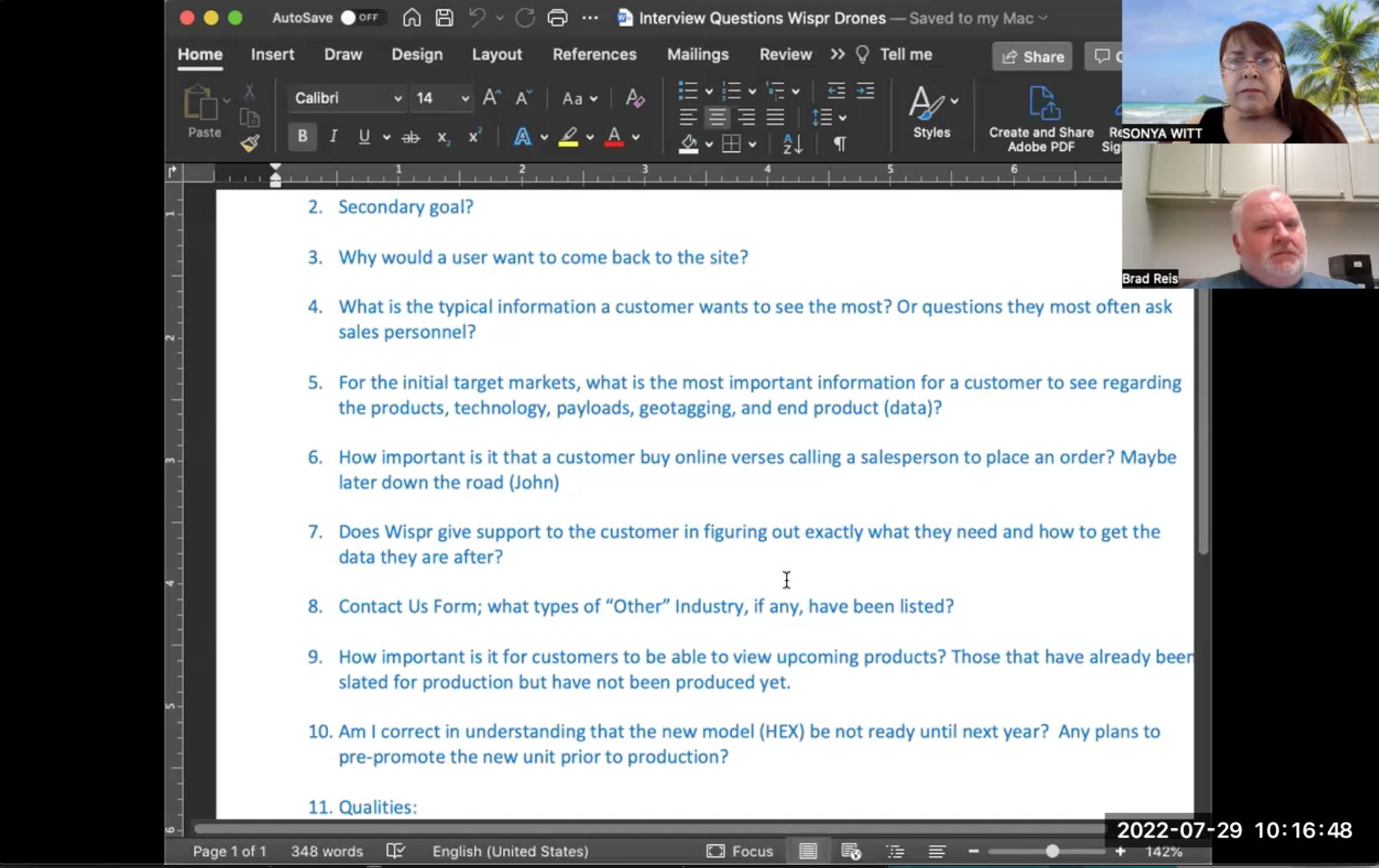This screenshot has height=868, width=1379.
Task: Open Create and Share Adobe PDF
Action: point(1041,120)
